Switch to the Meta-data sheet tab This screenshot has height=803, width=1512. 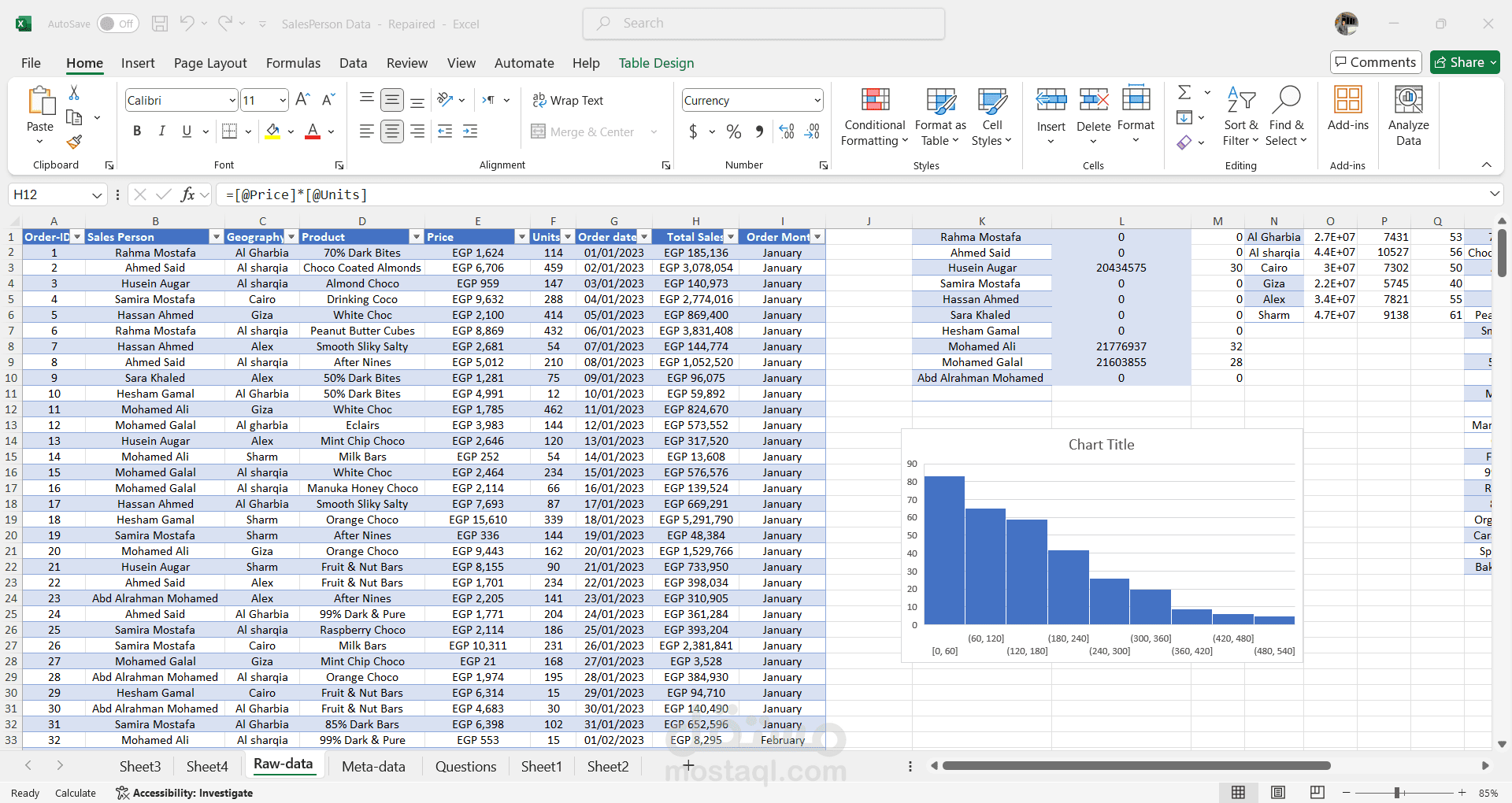click(x=373, y=766)
